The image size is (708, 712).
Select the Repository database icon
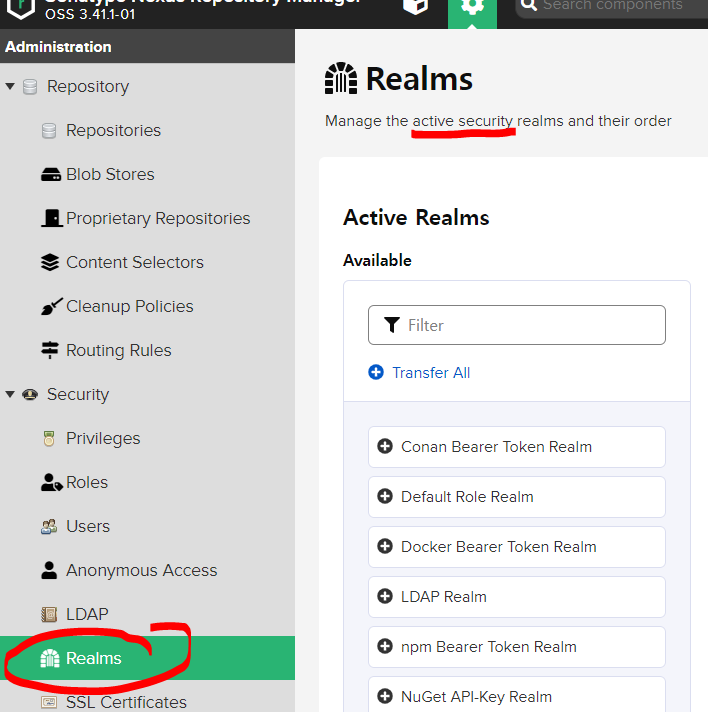[x=30, y=86]
